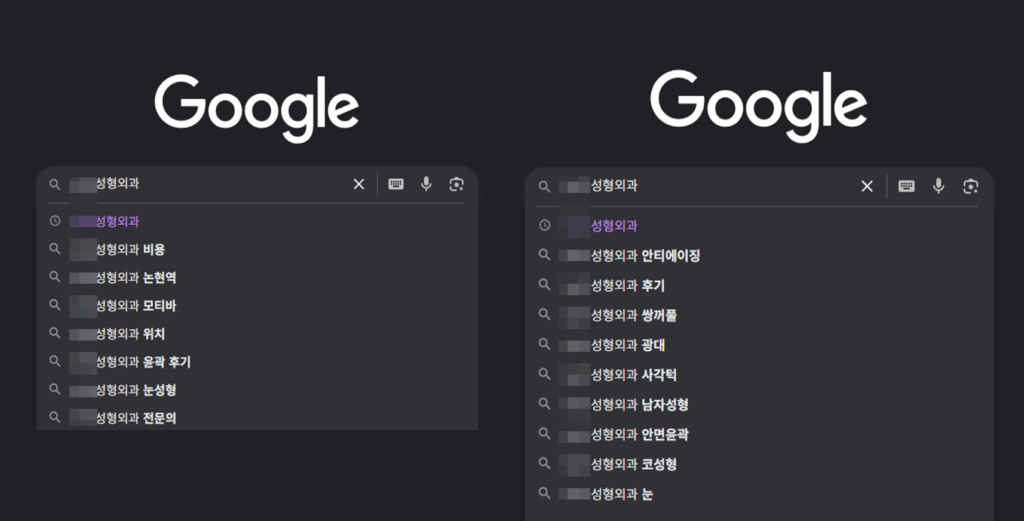Click the magnifier icon in left search box

coord(55,185)
